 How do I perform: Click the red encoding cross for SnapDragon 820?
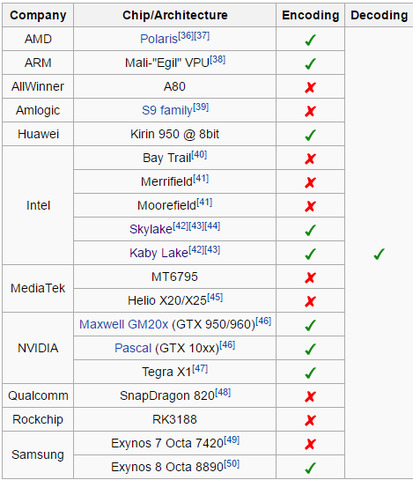coord(310,396)
